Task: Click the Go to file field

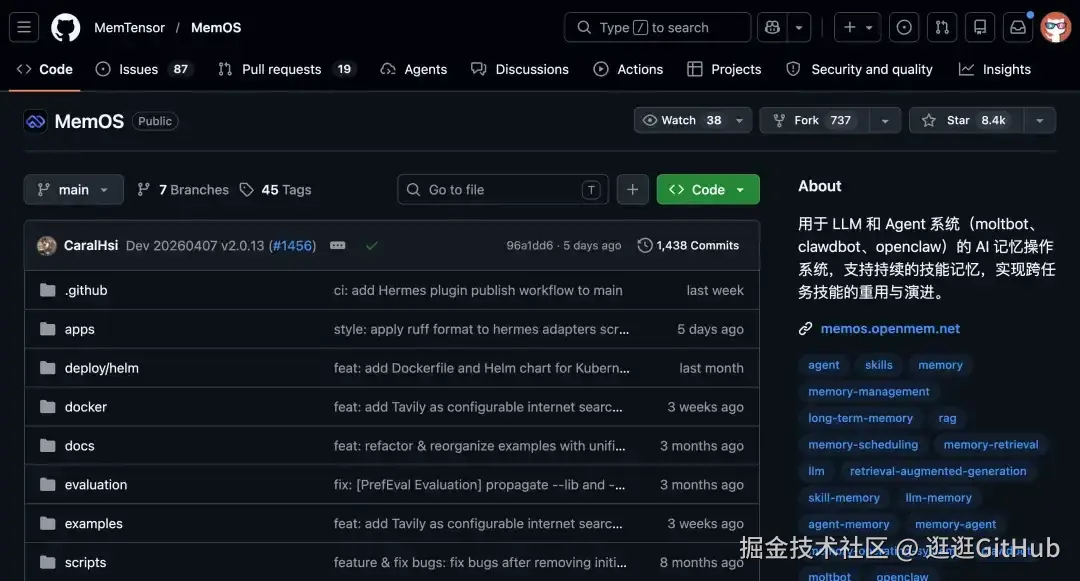Action: point(503,189)
